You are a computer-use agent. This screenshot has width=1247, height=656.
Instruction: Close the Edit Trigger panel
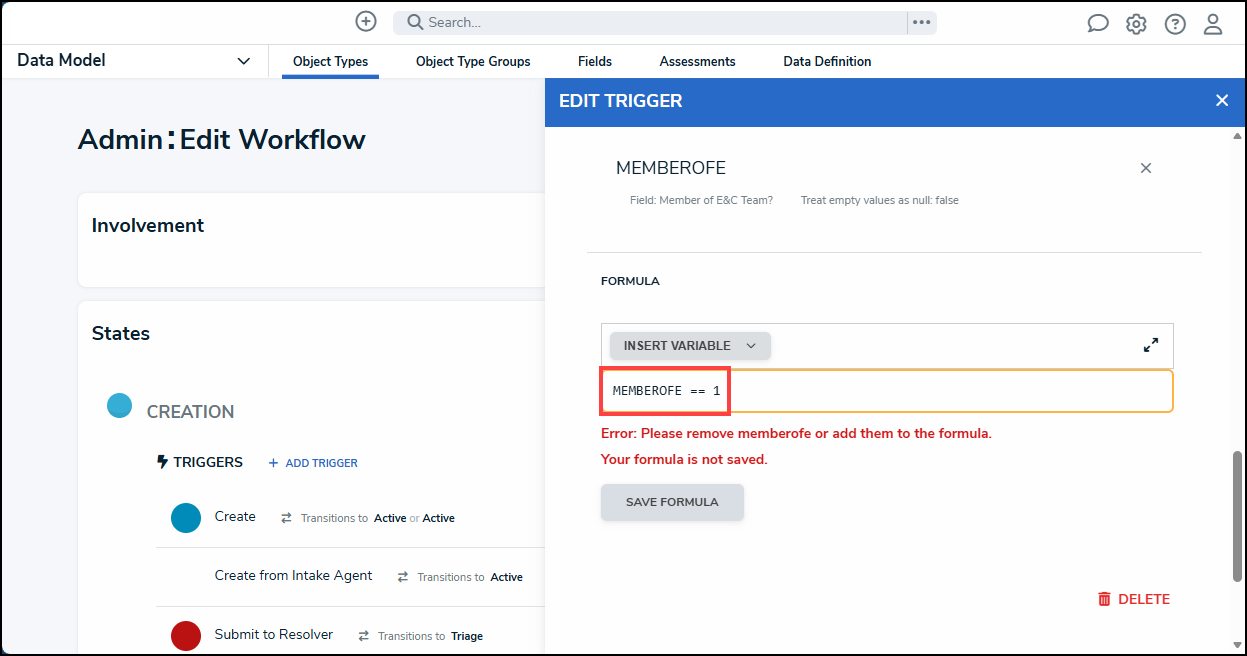1222,100
